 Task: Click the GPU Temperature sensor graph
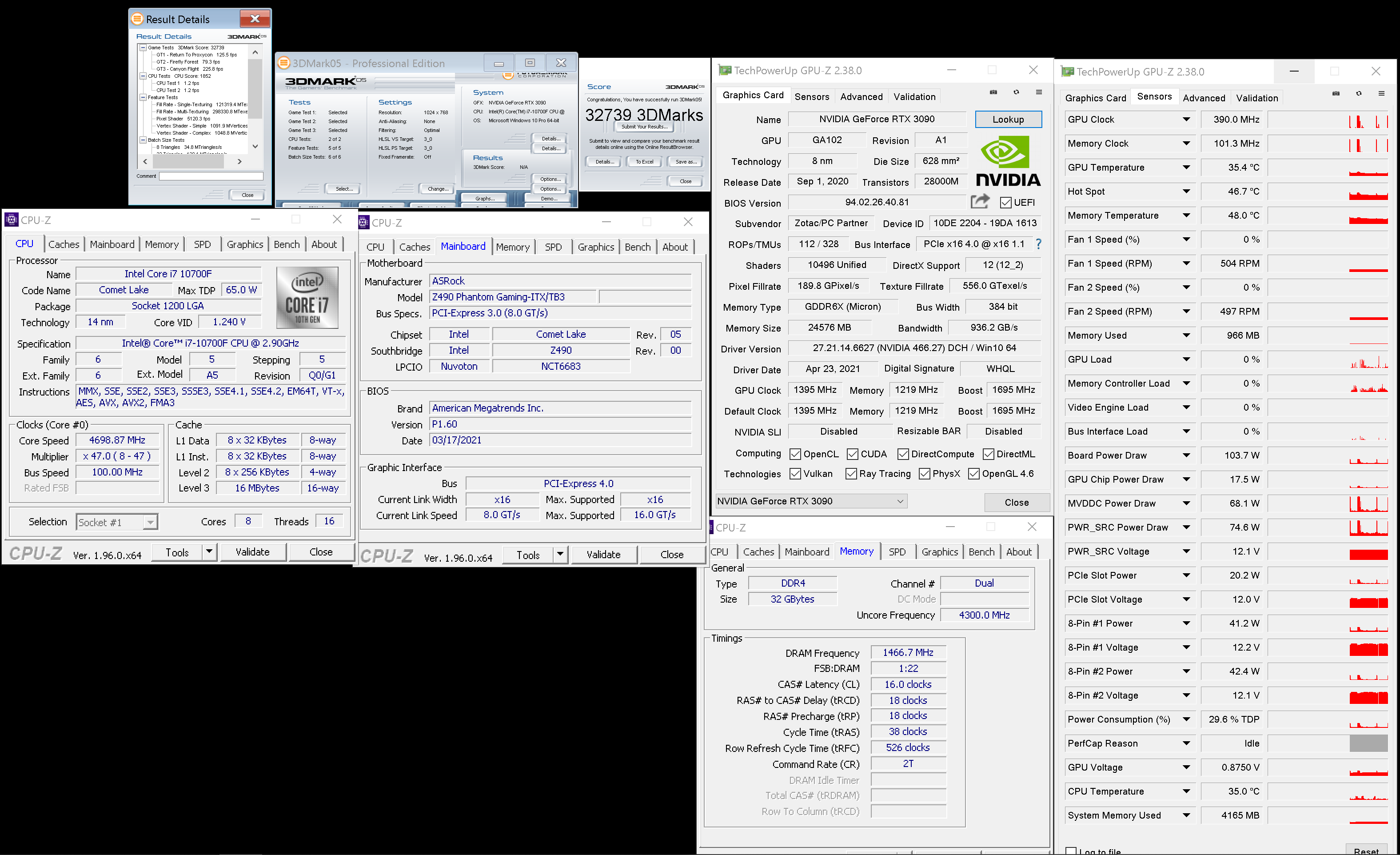coord(1328,168)
